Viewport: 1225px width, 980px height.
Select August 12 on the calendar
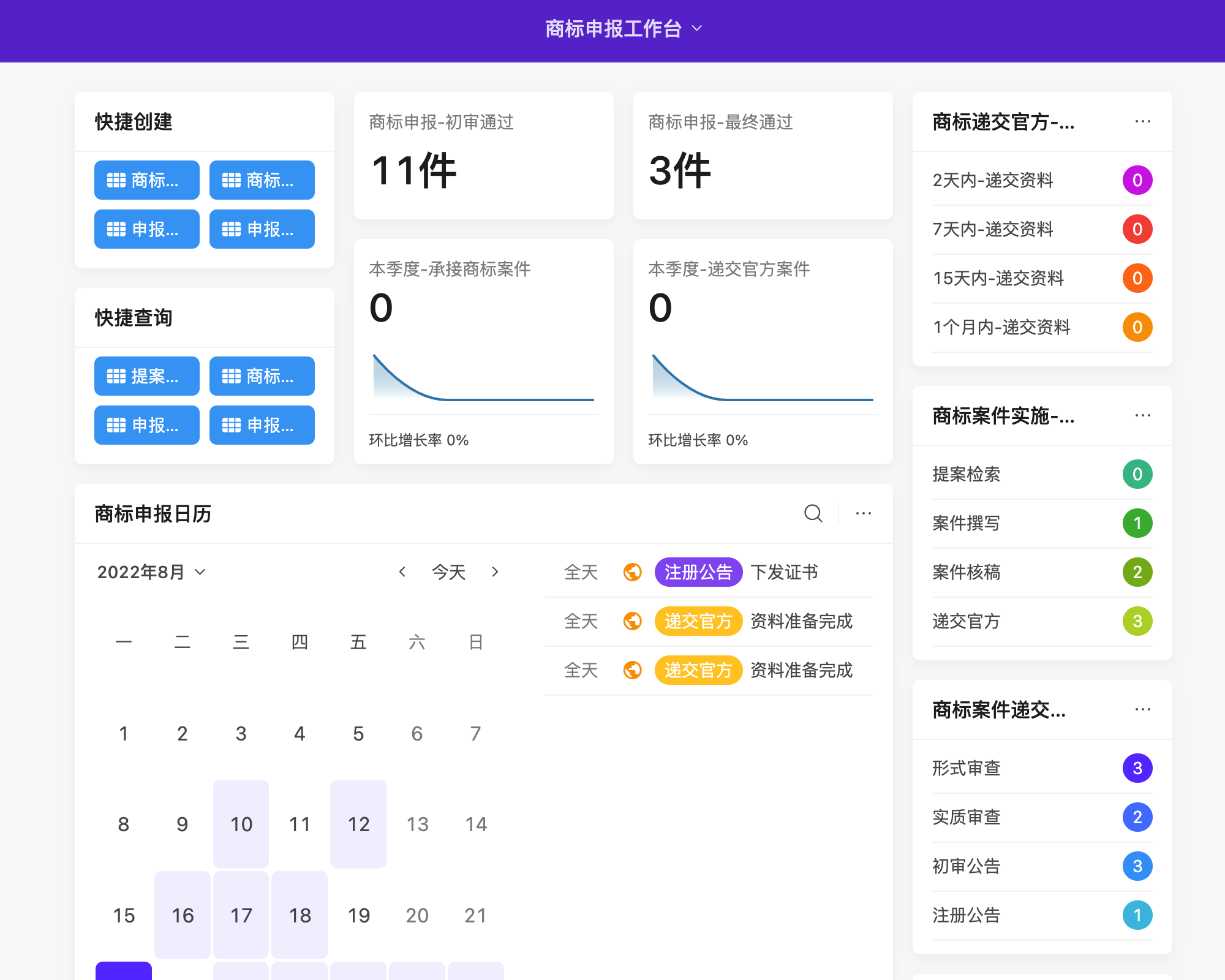click(x=358, y=824)
